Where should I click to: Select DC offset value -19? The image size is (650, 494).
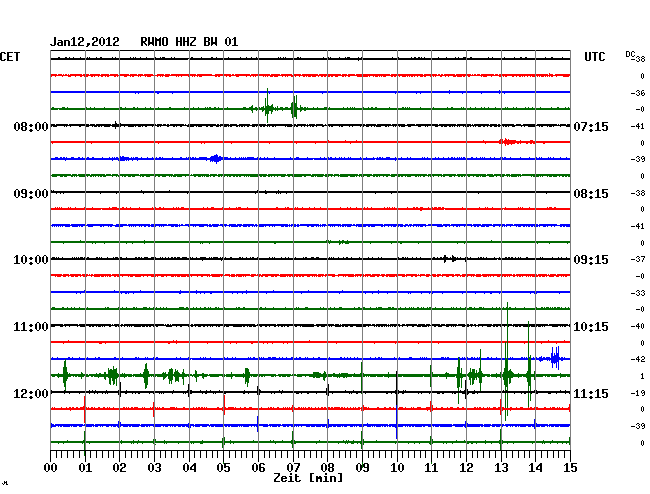(638, 393)
